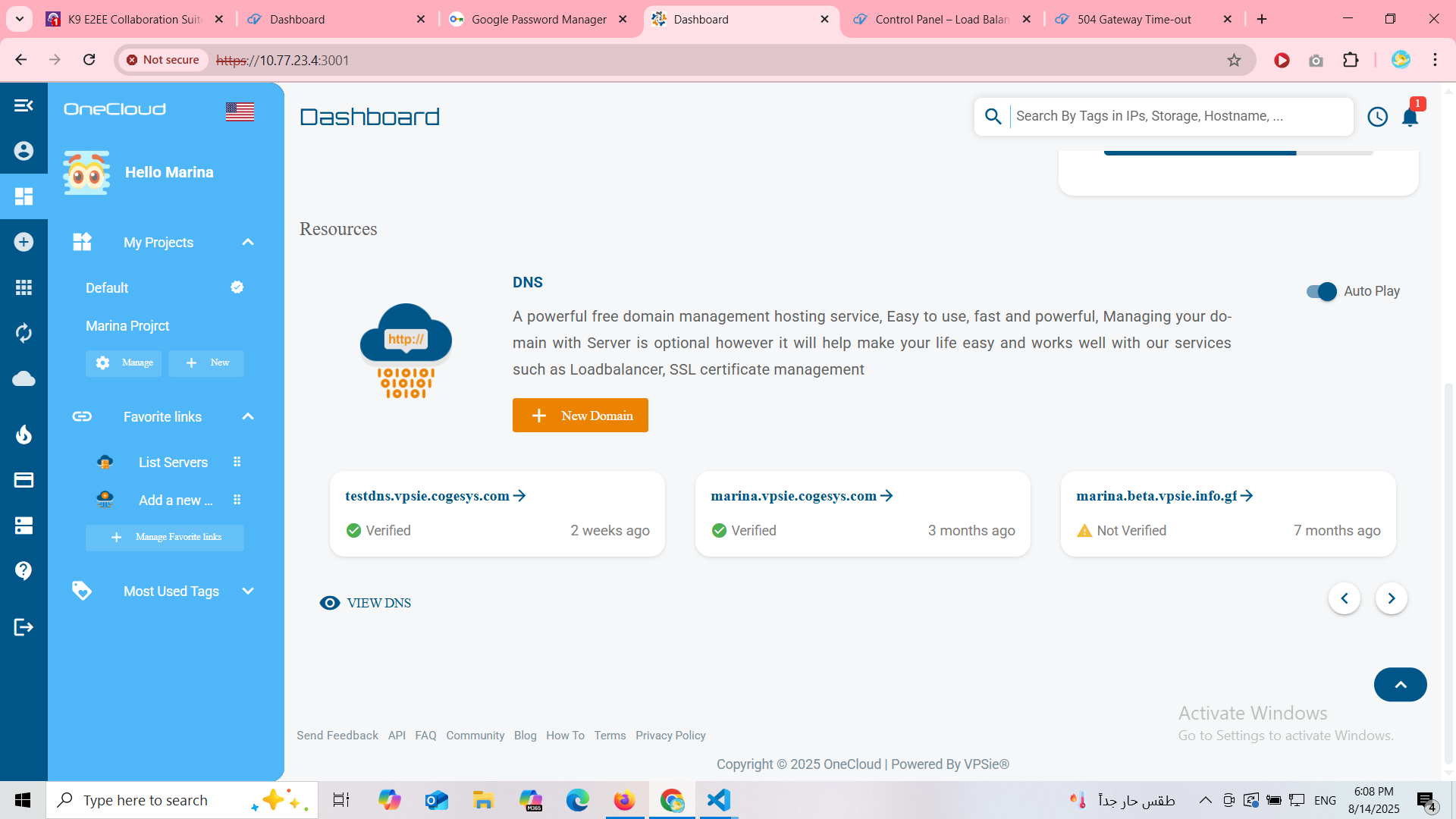This screenshot has height=819, width=1456.
Task: Click the New Domain button
Action: click(x=580, y=416)
